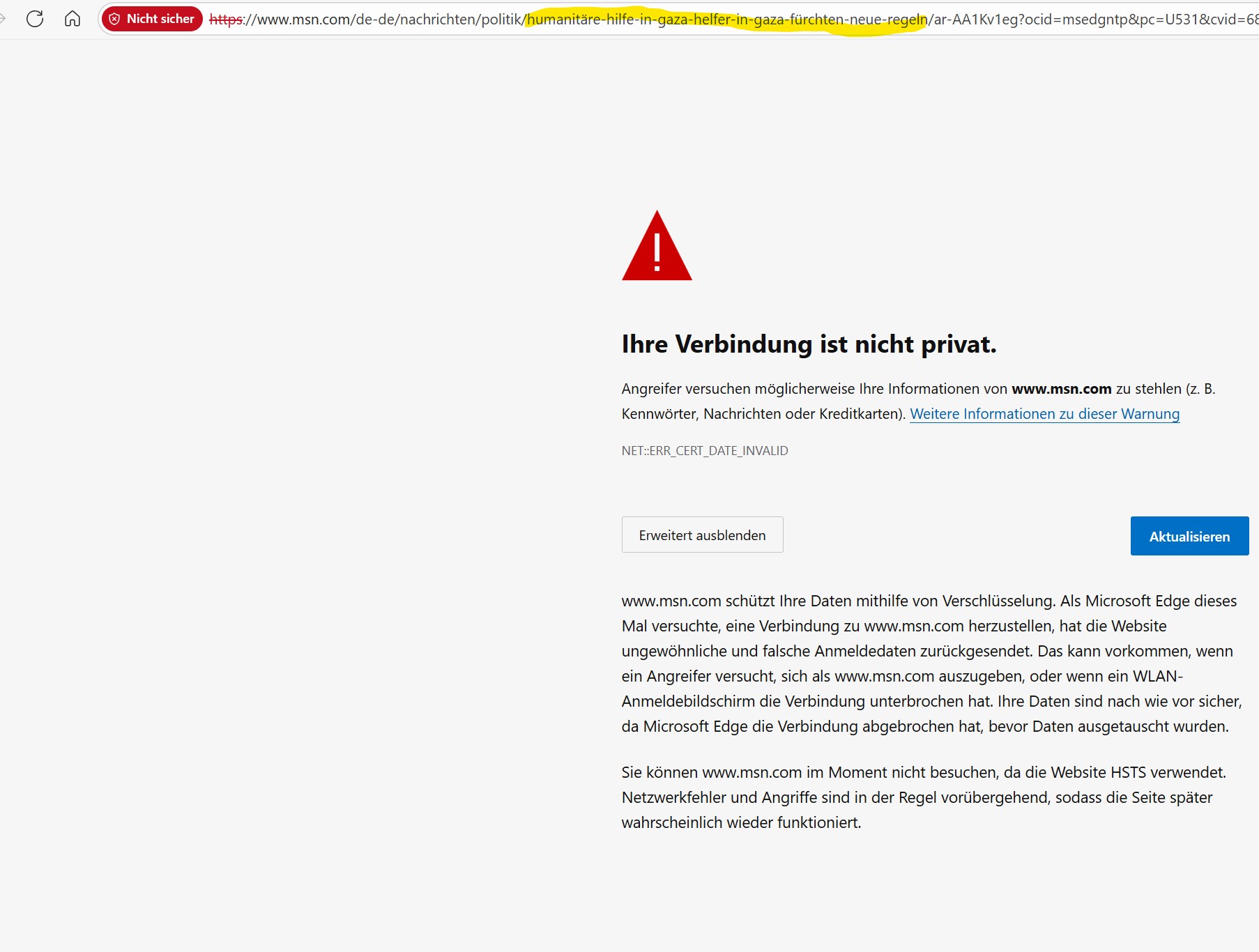Click bold 'www.msn.com' in the warning text

click(1061, 389)
